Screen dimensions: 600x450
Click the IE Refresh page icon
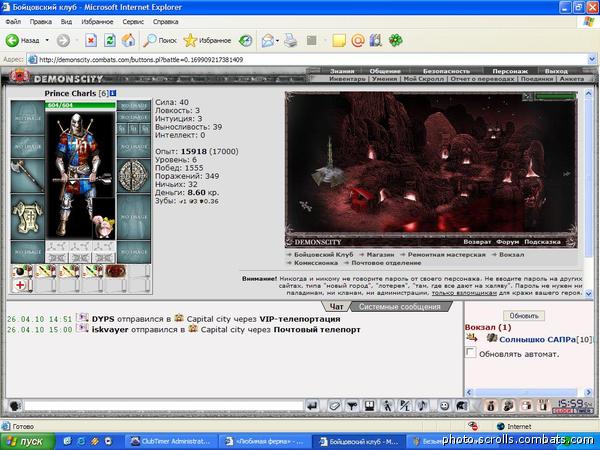109,40
